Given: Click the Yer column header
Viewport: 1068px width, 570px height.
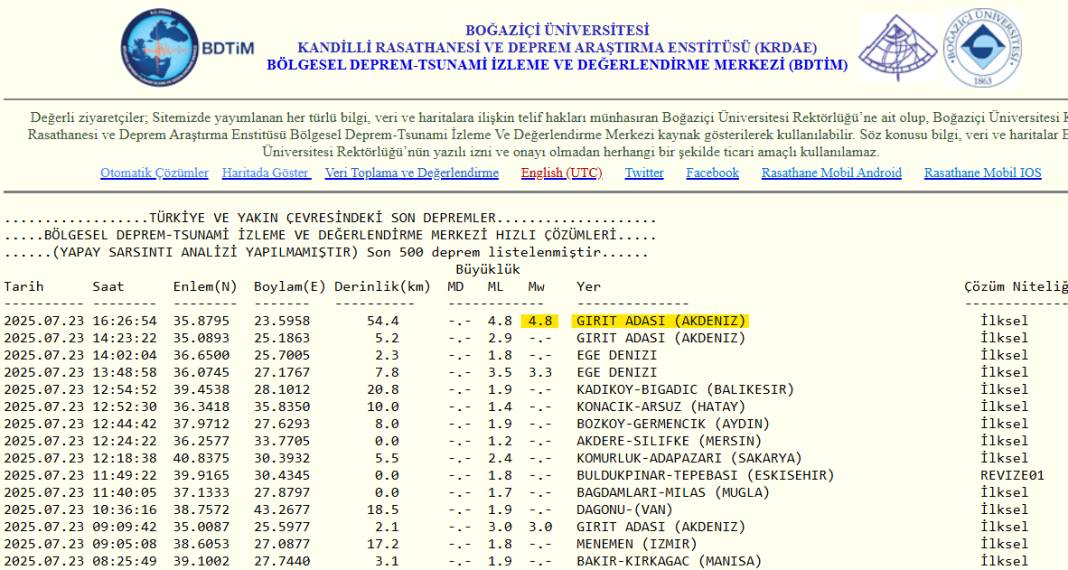Looking at the screenshot, I should coord(588,287).
